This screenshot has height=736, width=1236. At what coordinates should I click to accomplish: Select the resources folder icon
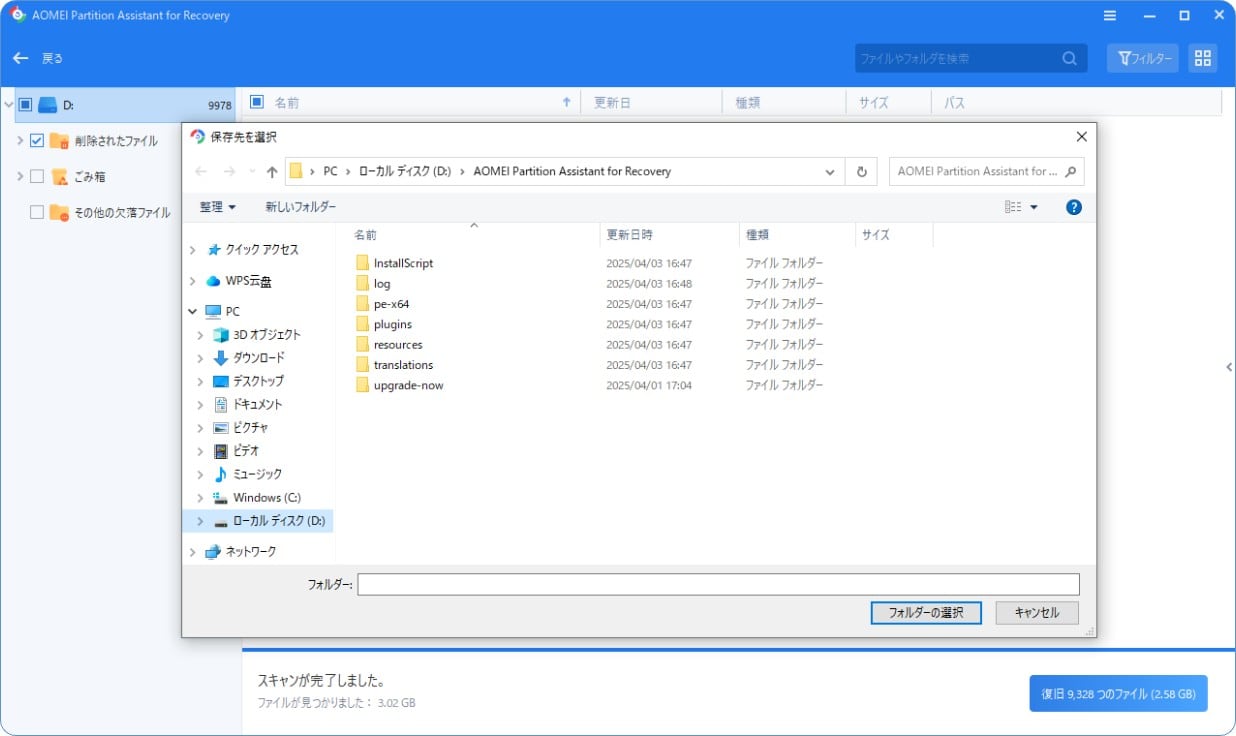coord(363,344)
